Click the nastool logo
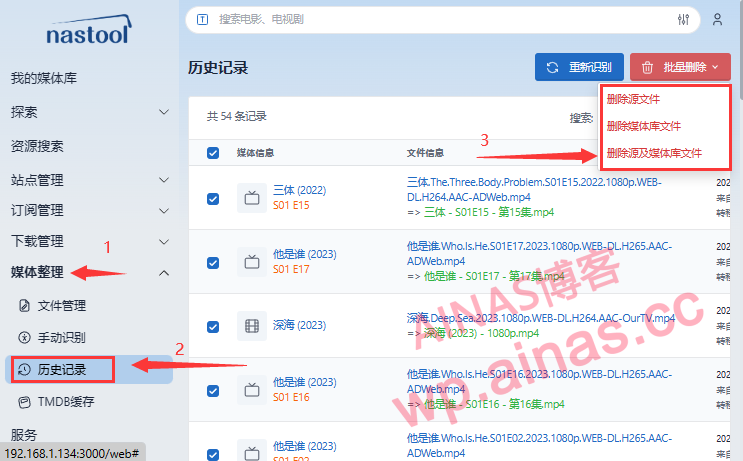Screen dimensions: 743x461 coord(89,30)
